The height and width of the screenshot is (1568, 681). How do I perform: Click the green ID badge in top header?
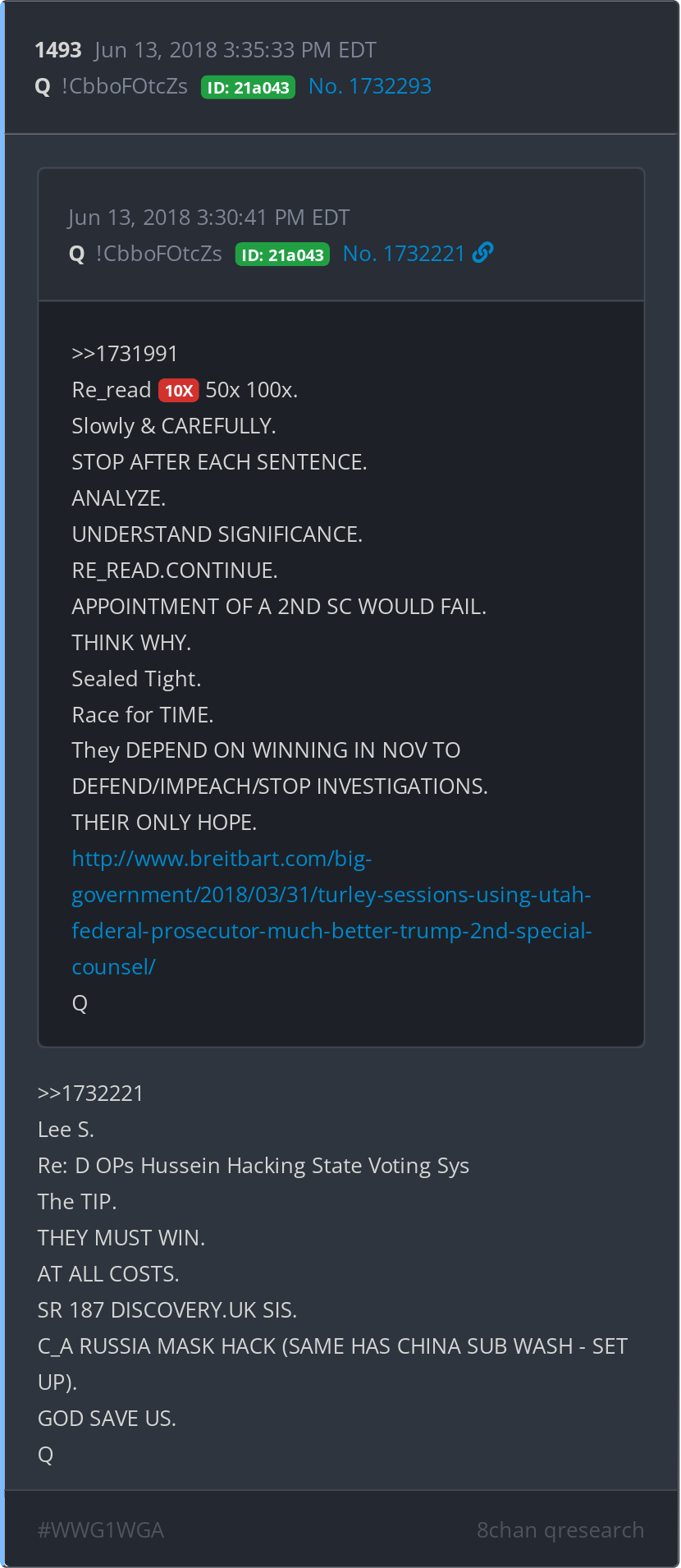tap(248, 87)
